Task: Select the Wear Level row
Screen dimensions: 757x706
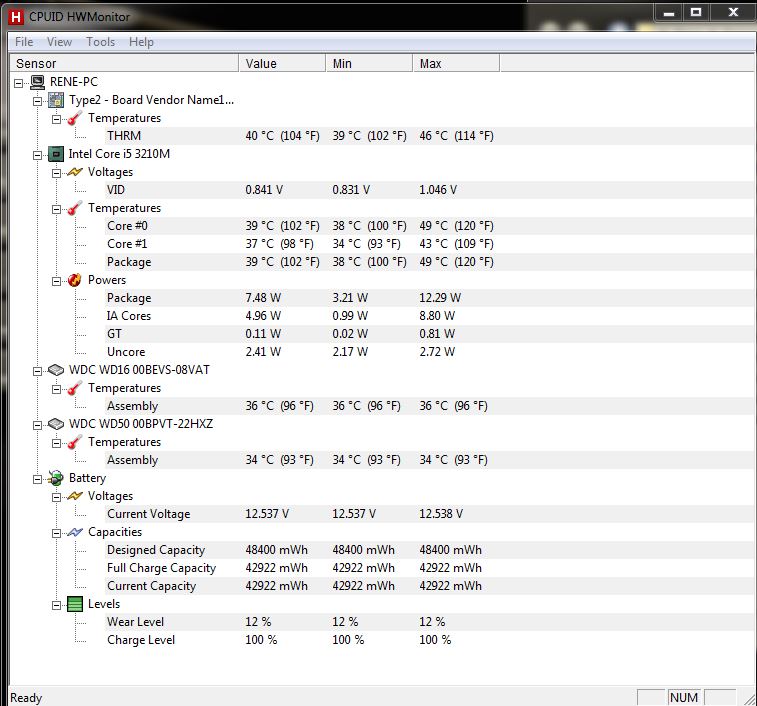Action: click(430, 622)
